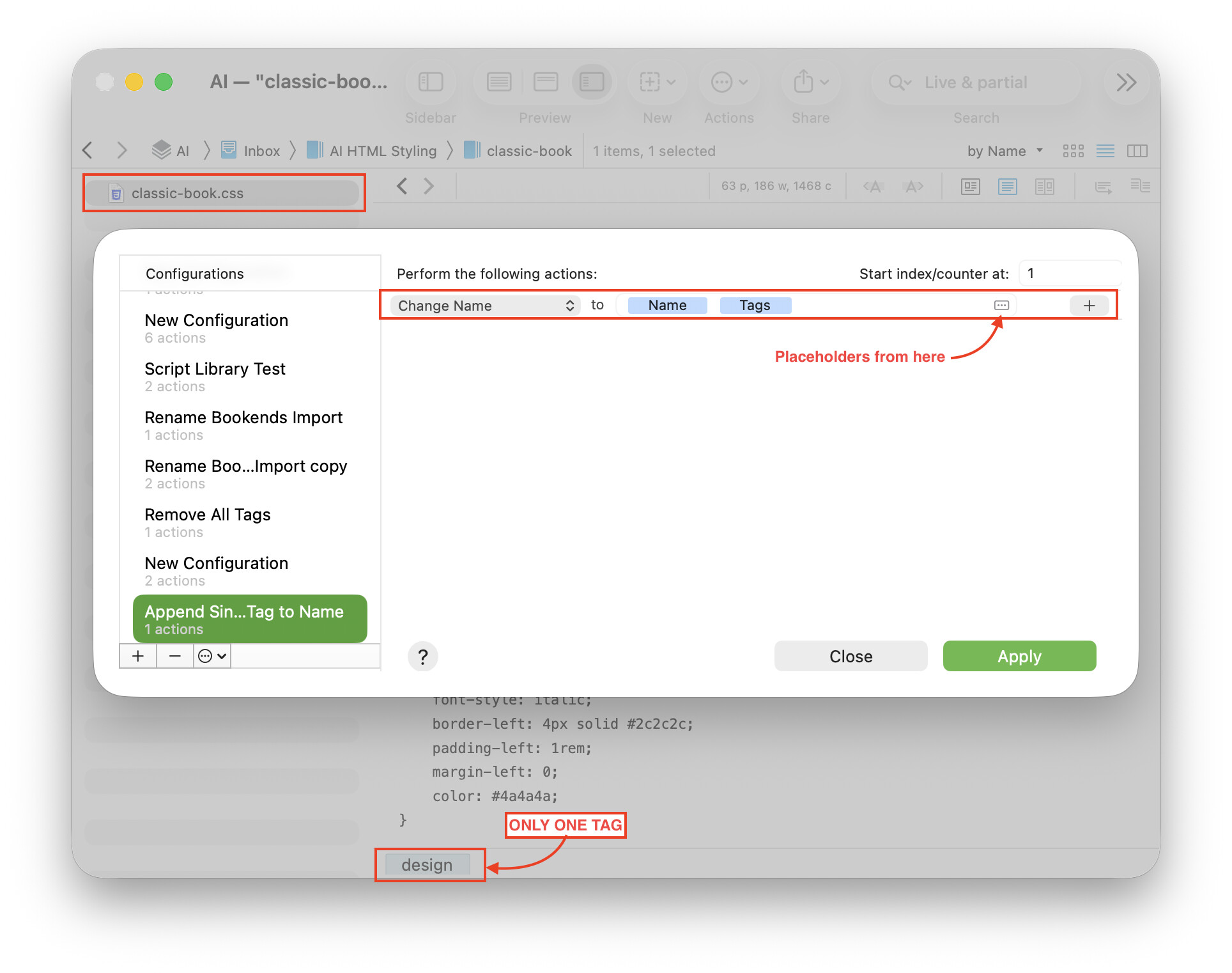
Task: Switch to columns view mode
Action: (x=1137, y=152)
